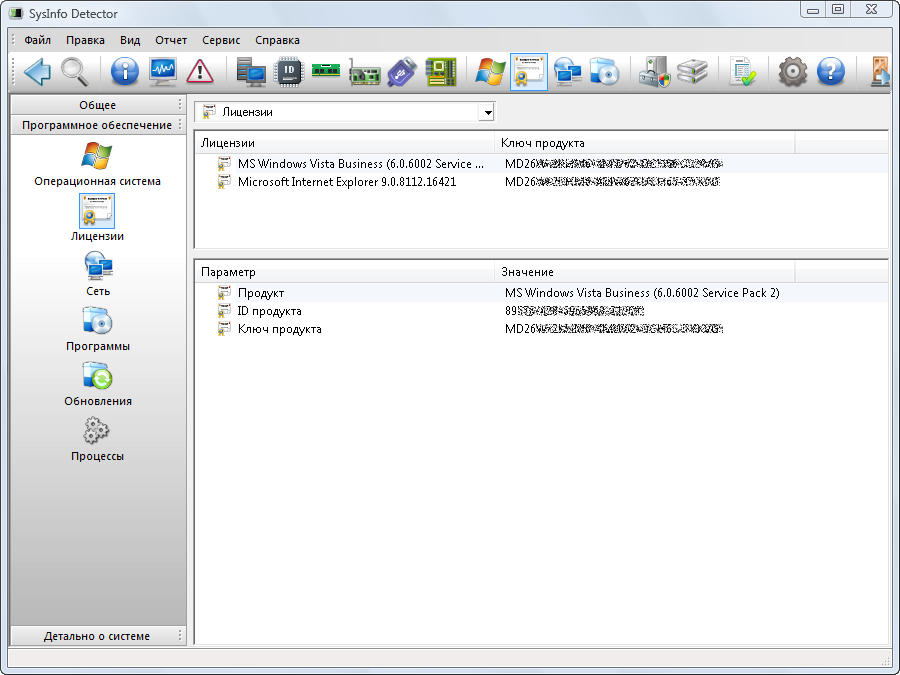The image size is (900, 675).
Task: Open the Вид menu
Action: point(130,40)
